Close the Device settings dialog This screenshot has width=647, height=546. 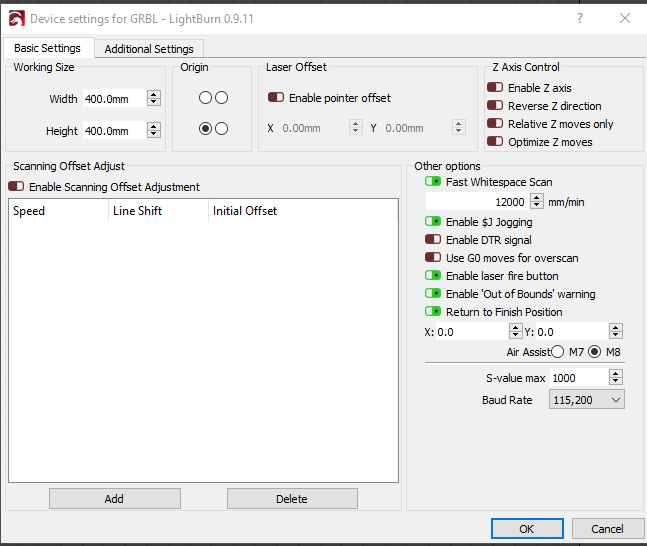click(625, 18)
